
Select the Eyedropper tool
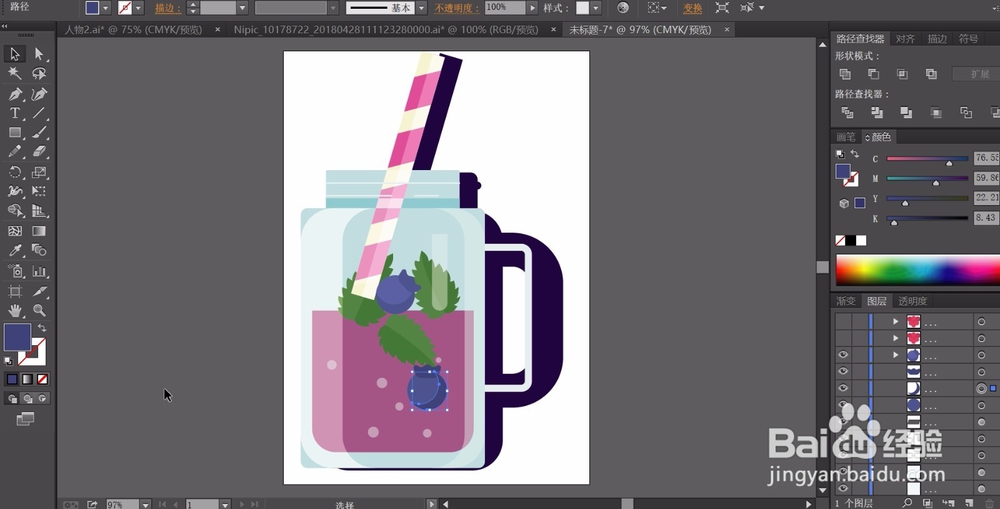(x=15, y=250)
